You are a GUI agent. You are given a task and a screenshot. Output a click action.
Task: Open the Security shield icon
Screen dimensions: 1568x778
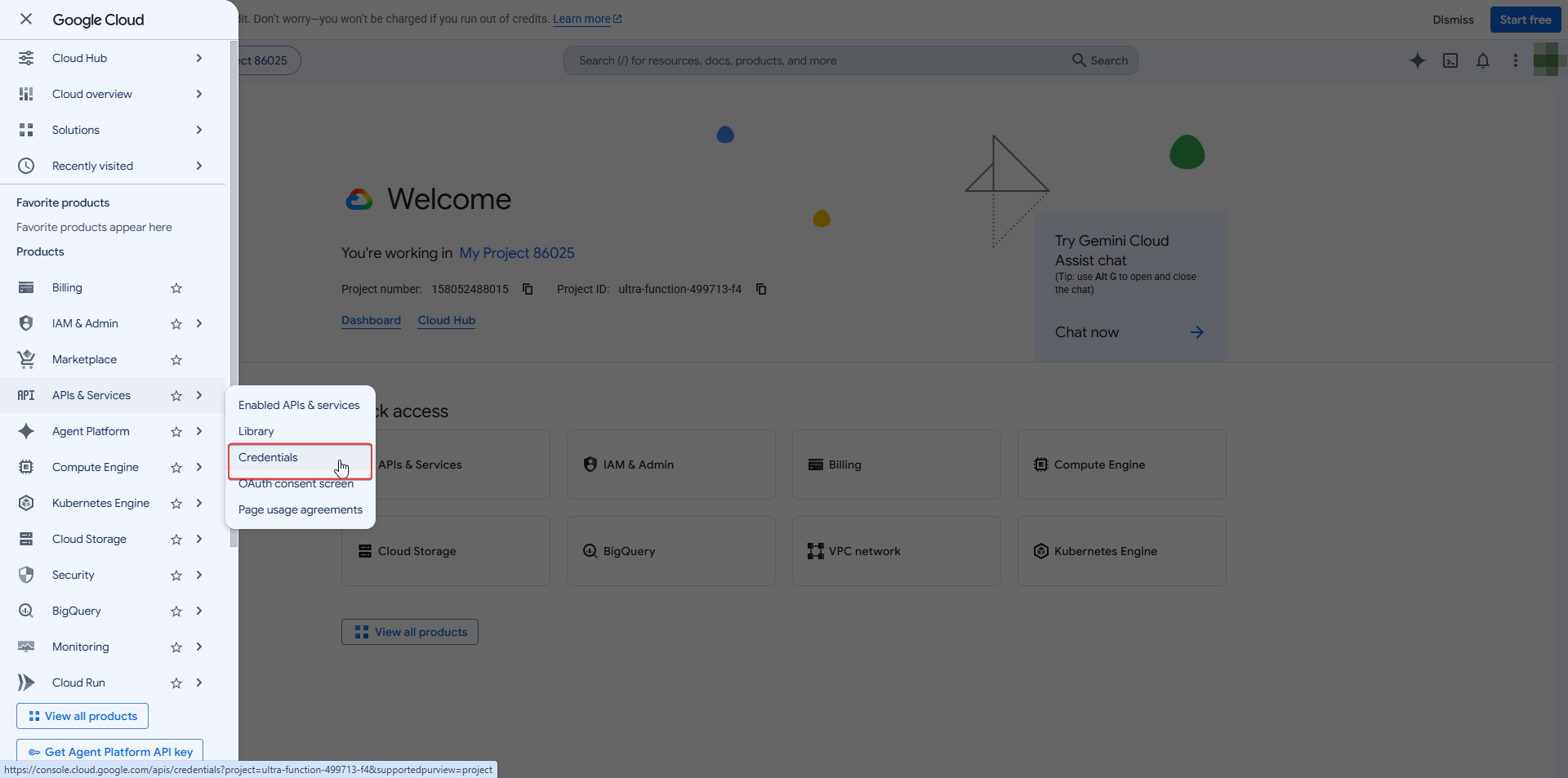pos(26,575)
